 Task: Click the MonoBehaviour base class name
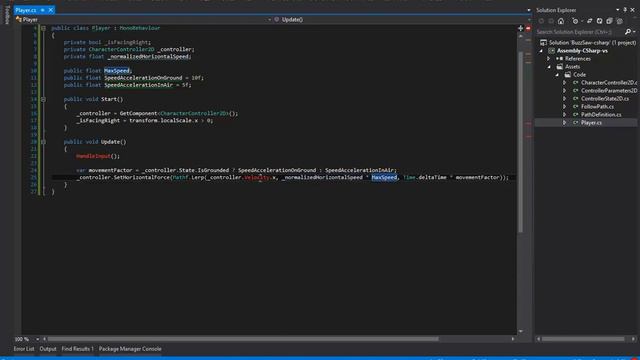140,28
